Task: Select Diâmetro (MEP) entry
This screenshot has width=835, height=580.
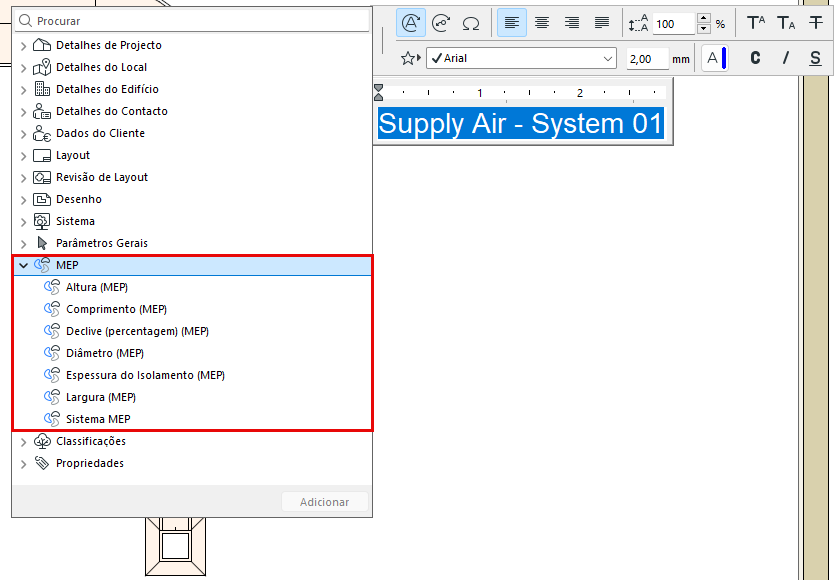Action: tap(192, 353)
